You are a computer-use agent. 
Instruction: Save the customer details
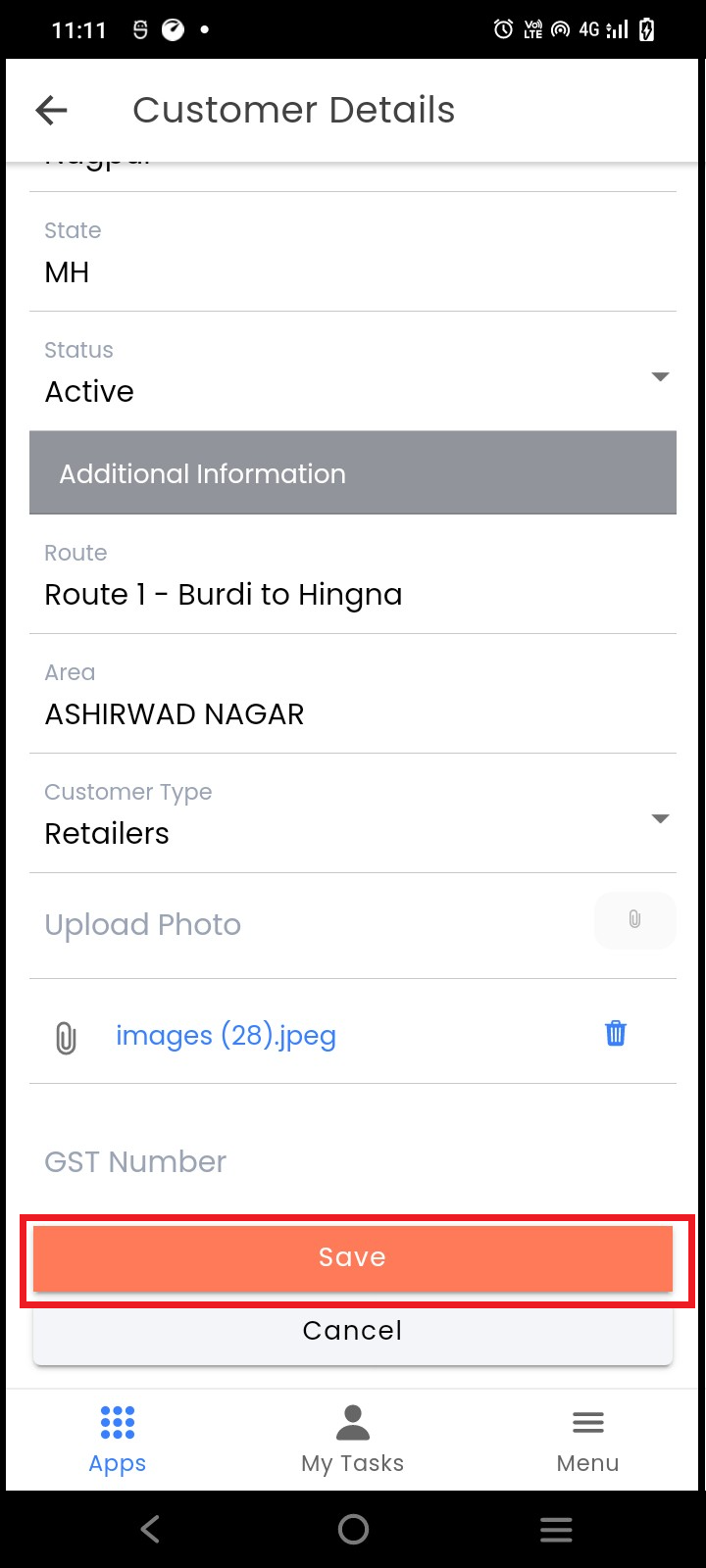[x=352, y=1257]
